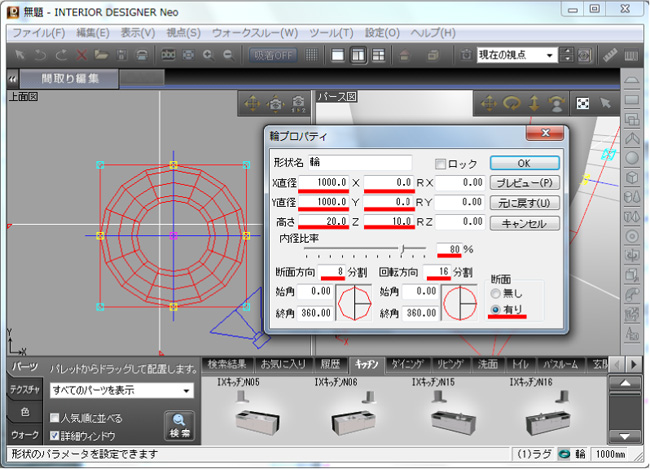Click the grid display toolbar icon
650x469 pixels.
313,55
